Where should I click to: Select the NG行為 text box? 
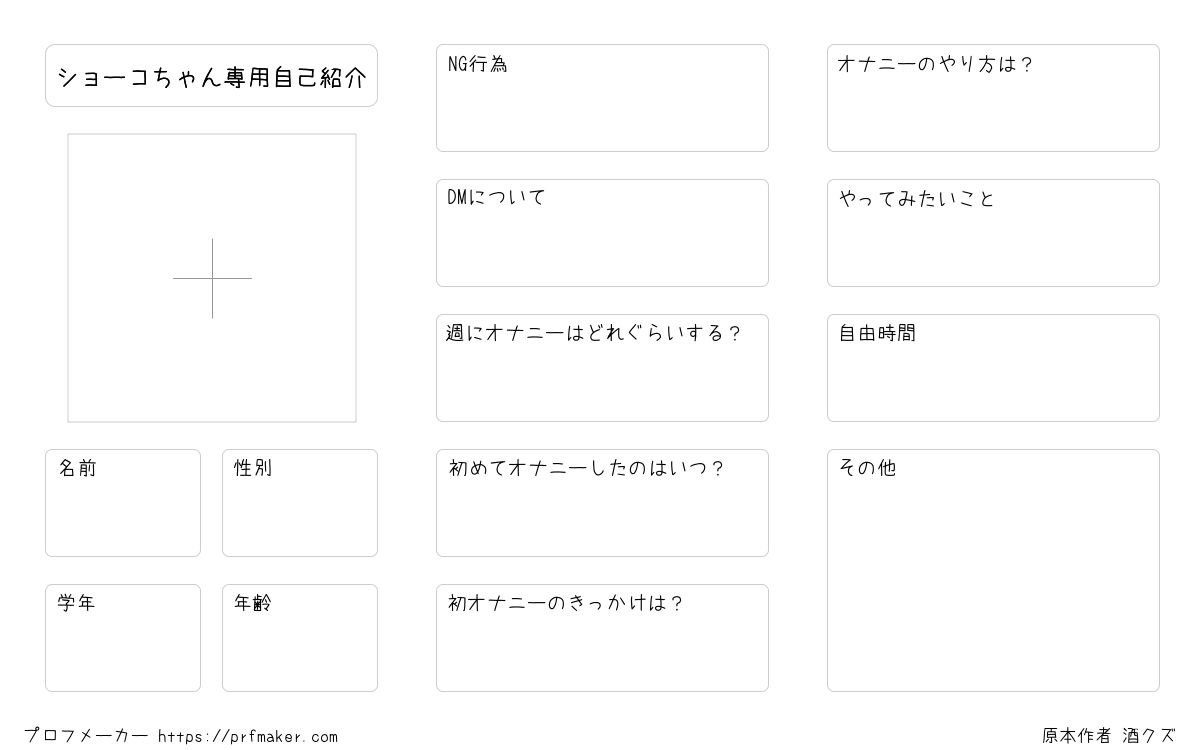[602, 98]
